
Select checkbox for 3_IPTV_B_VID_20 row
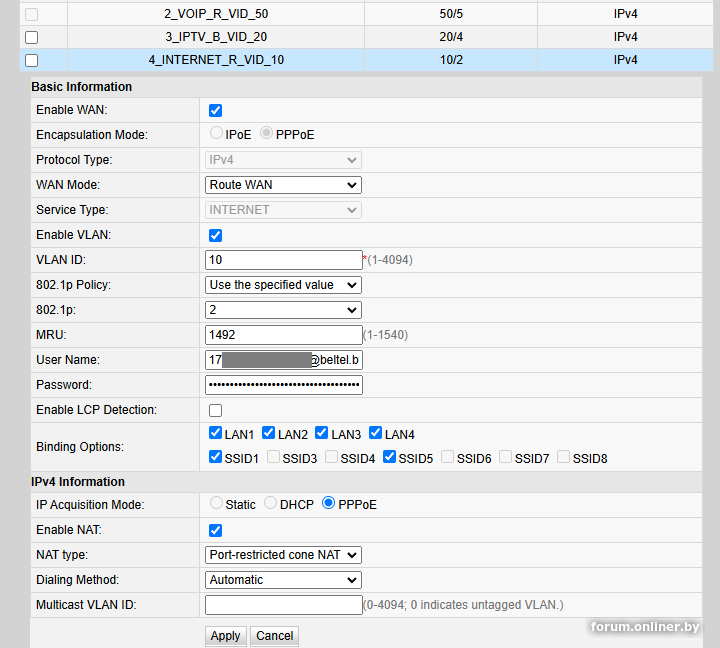tap(31, 37)
